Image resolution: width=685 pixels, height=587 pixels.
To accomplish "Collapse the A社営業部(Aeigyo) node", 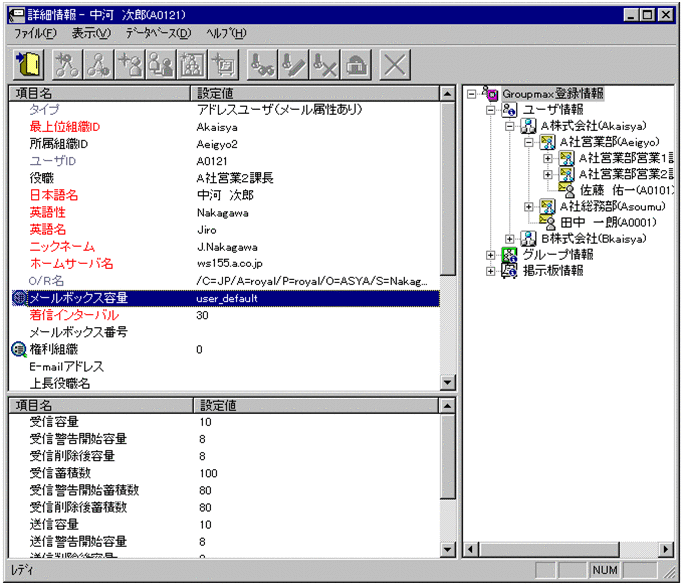I will [529, 142].
